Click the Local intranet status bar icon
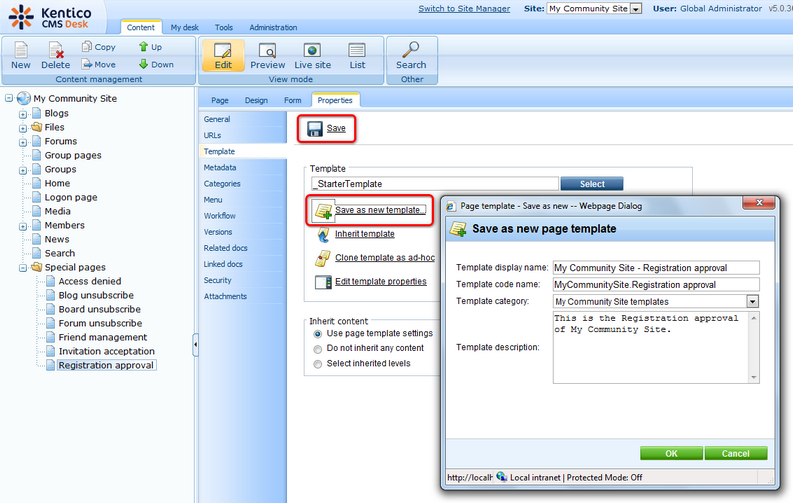The height and width of the screenshot is (503, 793). point(501,477)
